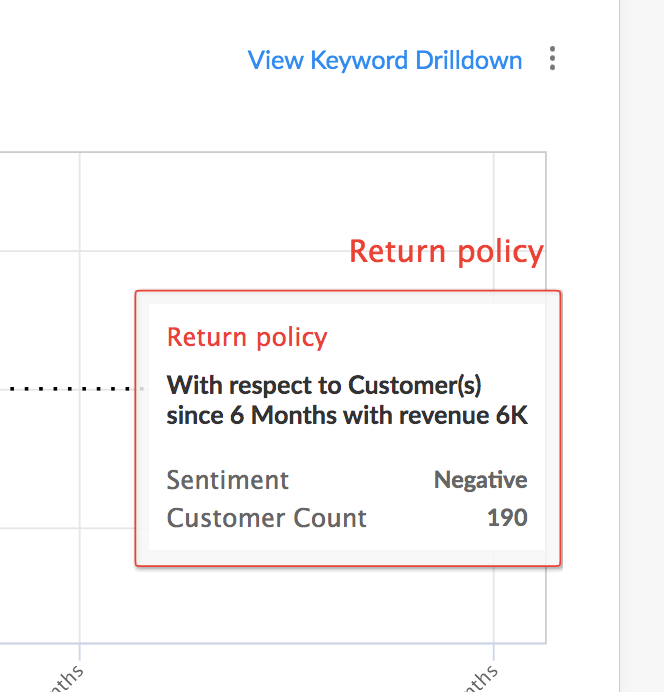The image size is (664, 692).
Task: Select the Customer Count label
Action: tap(267, 518)
